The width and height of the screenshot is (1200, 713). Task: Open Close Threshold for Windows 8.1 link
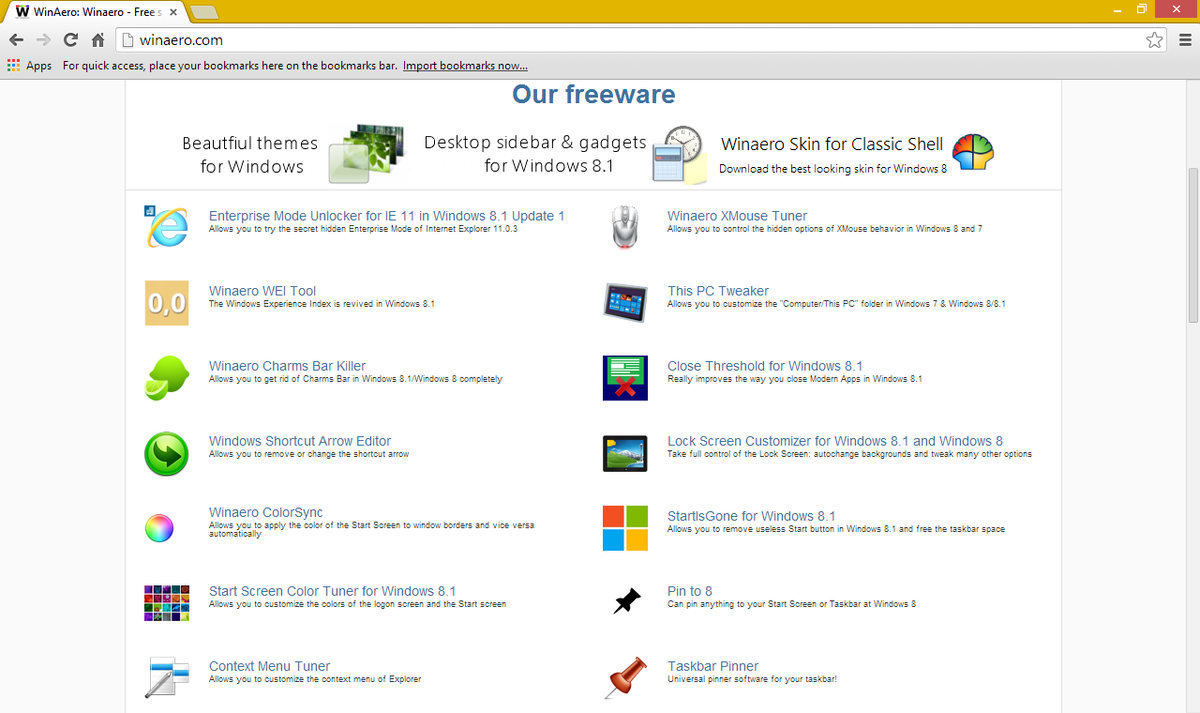coord(765,366)
